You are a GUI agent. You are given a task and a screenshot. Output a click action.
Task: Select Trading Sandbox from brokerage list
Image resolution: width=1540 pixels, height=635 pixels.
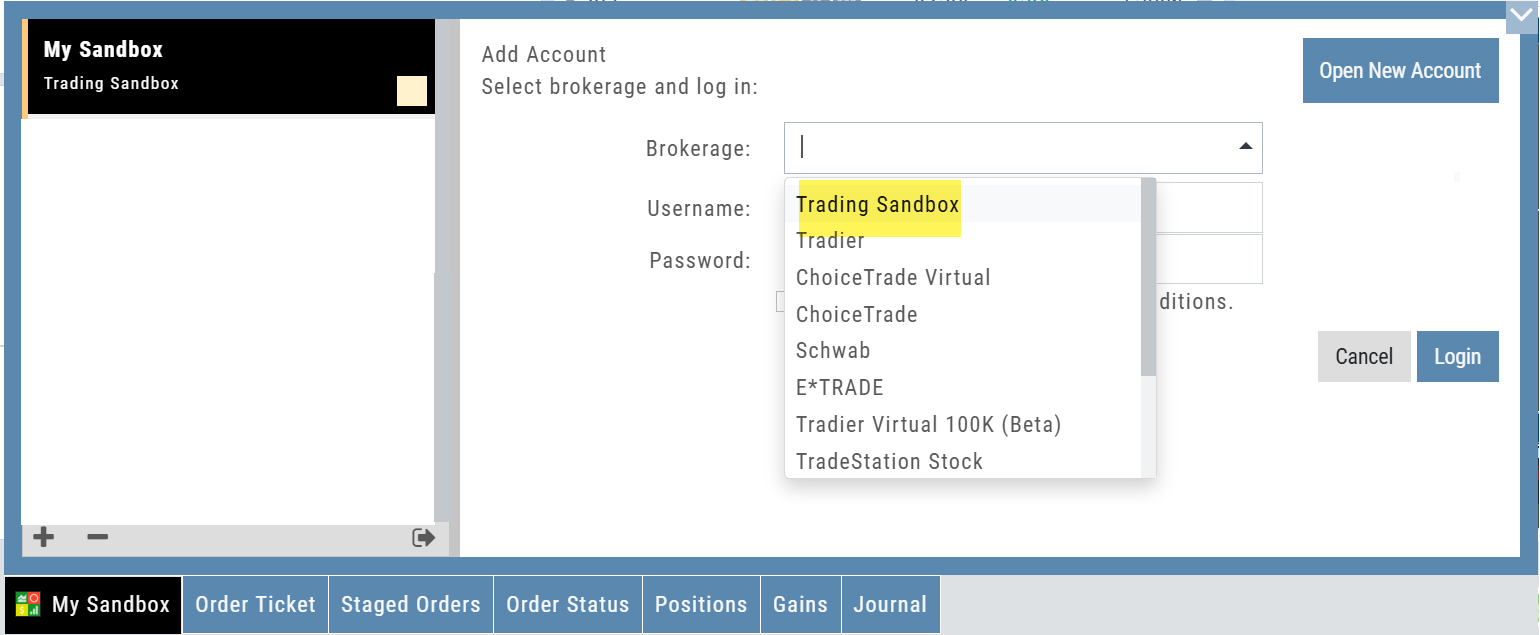[878, 205]
